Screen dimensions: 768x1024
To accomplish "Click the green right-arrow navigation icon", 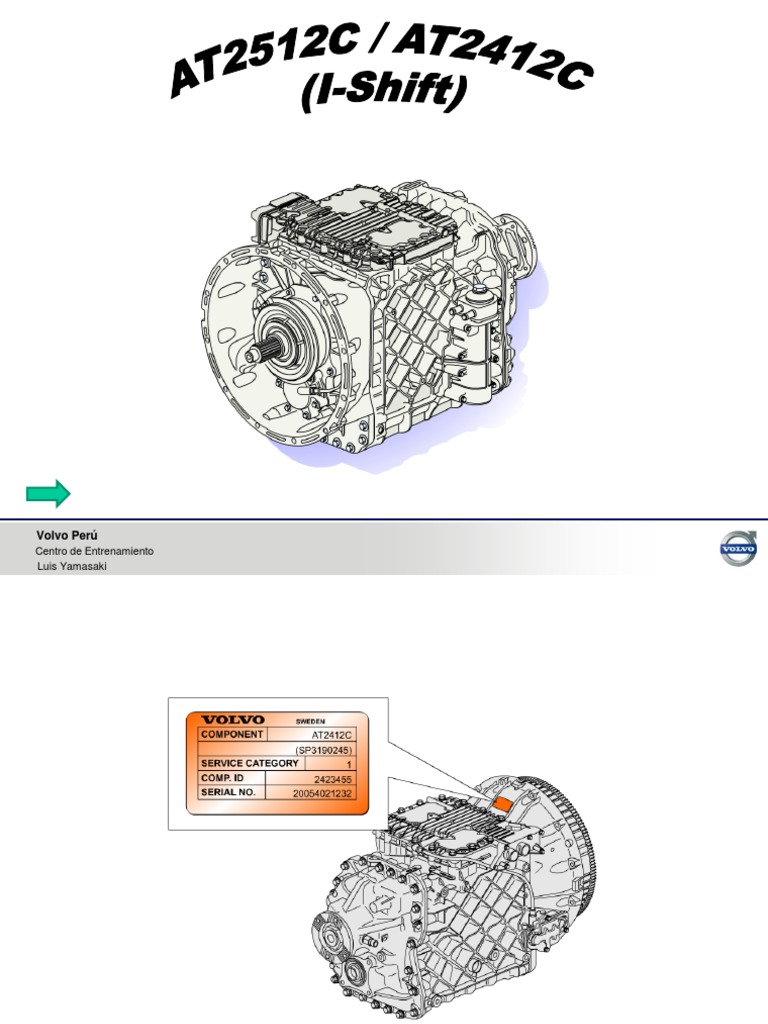I will pyautogui.click(x=48, y=493).
